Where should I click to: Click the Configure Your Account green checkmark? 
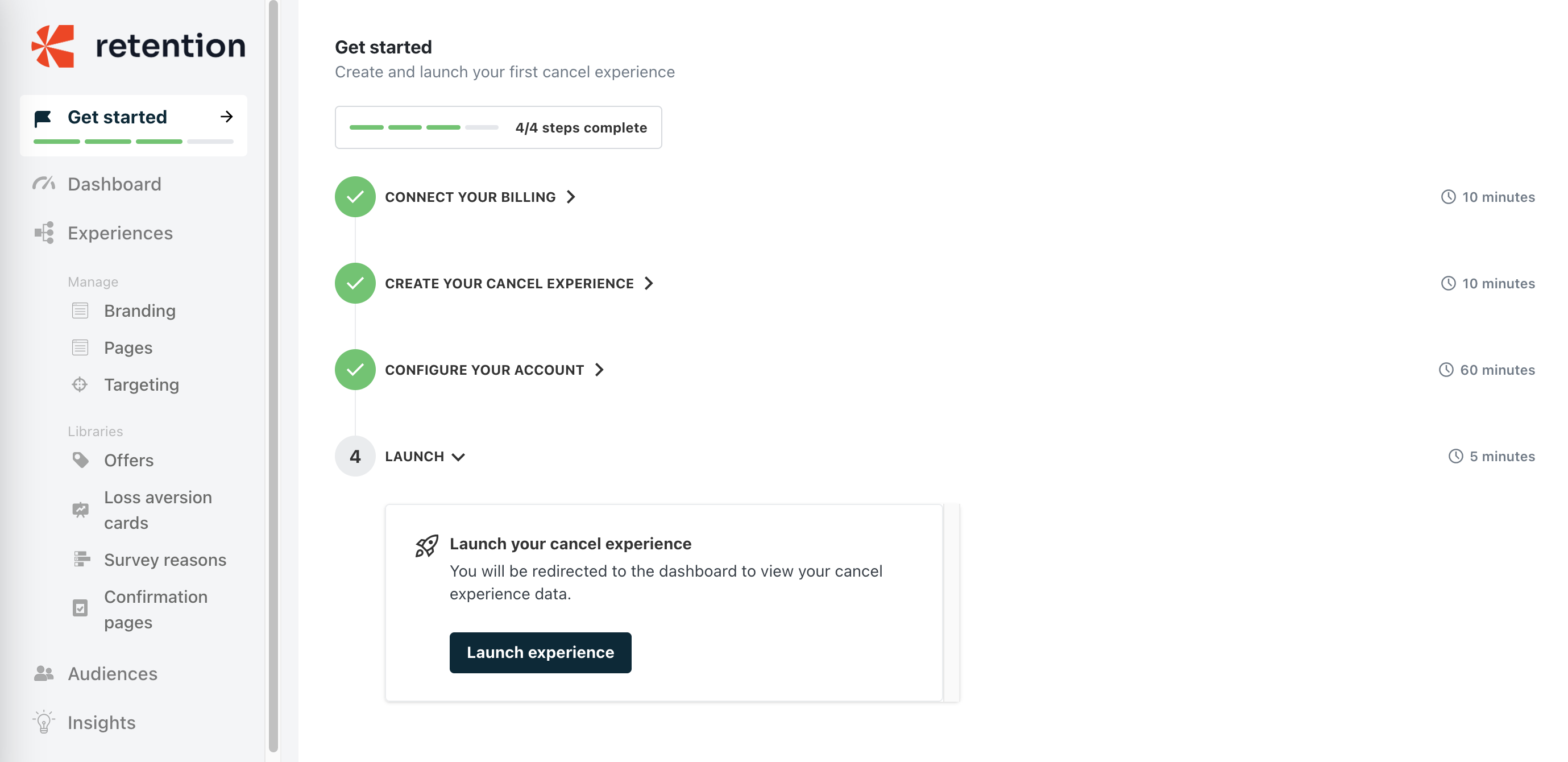click(x=355, y=370)
